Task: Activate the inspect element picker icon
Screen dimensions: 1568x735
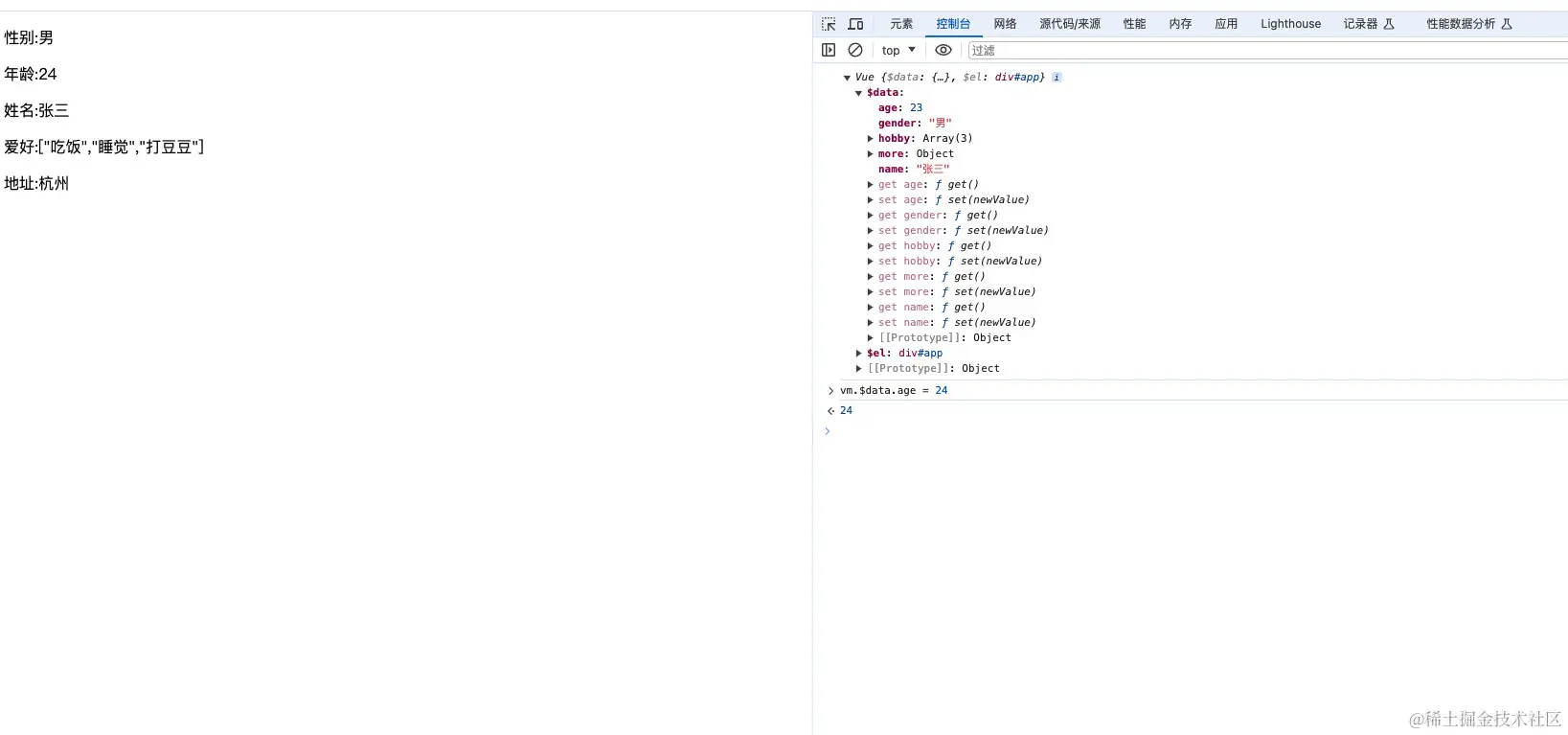Action: [x=829, y=24]
